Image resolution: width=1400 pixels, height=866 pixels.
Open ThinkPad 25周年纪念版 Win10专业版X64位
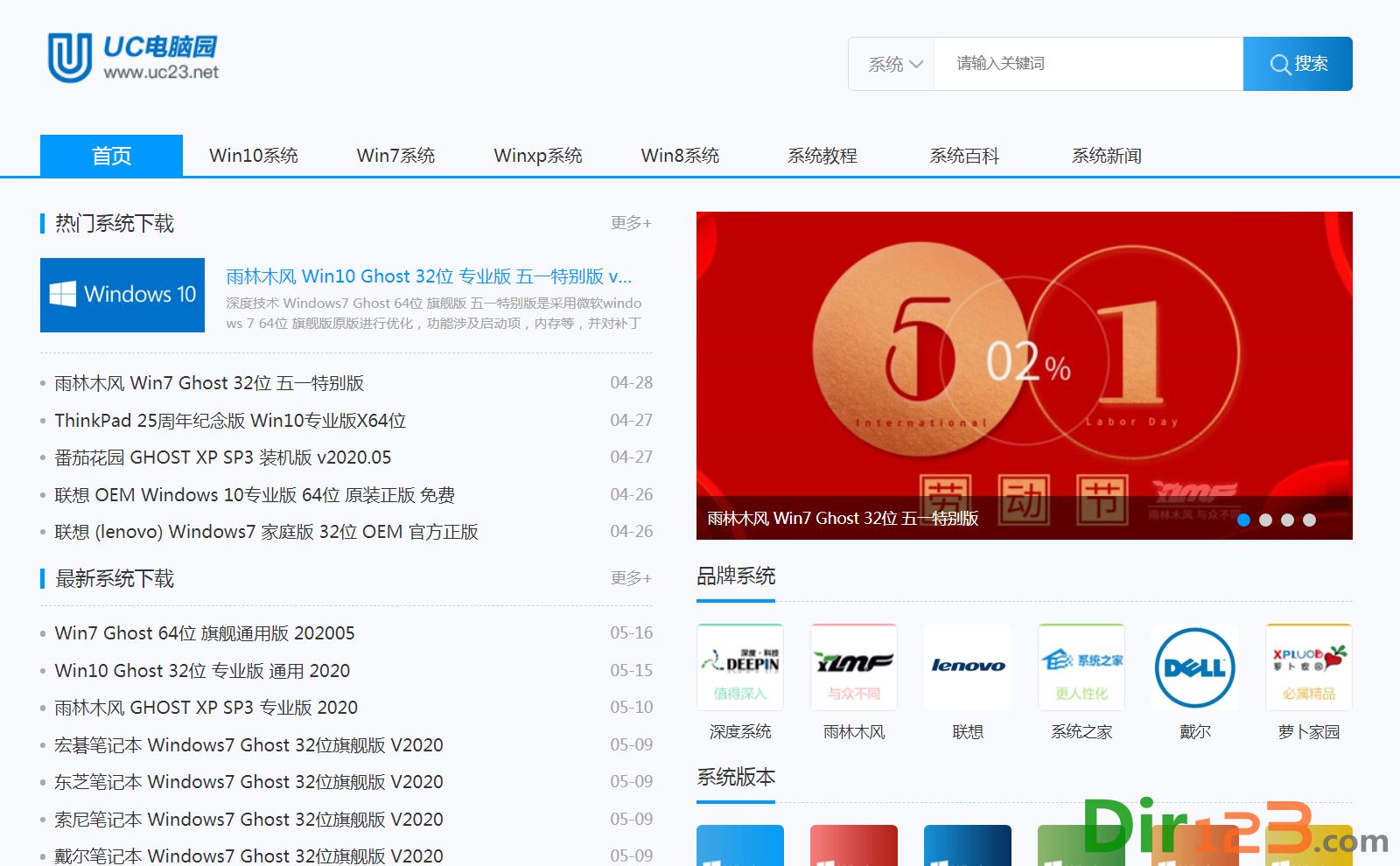(x=230, y=421)
